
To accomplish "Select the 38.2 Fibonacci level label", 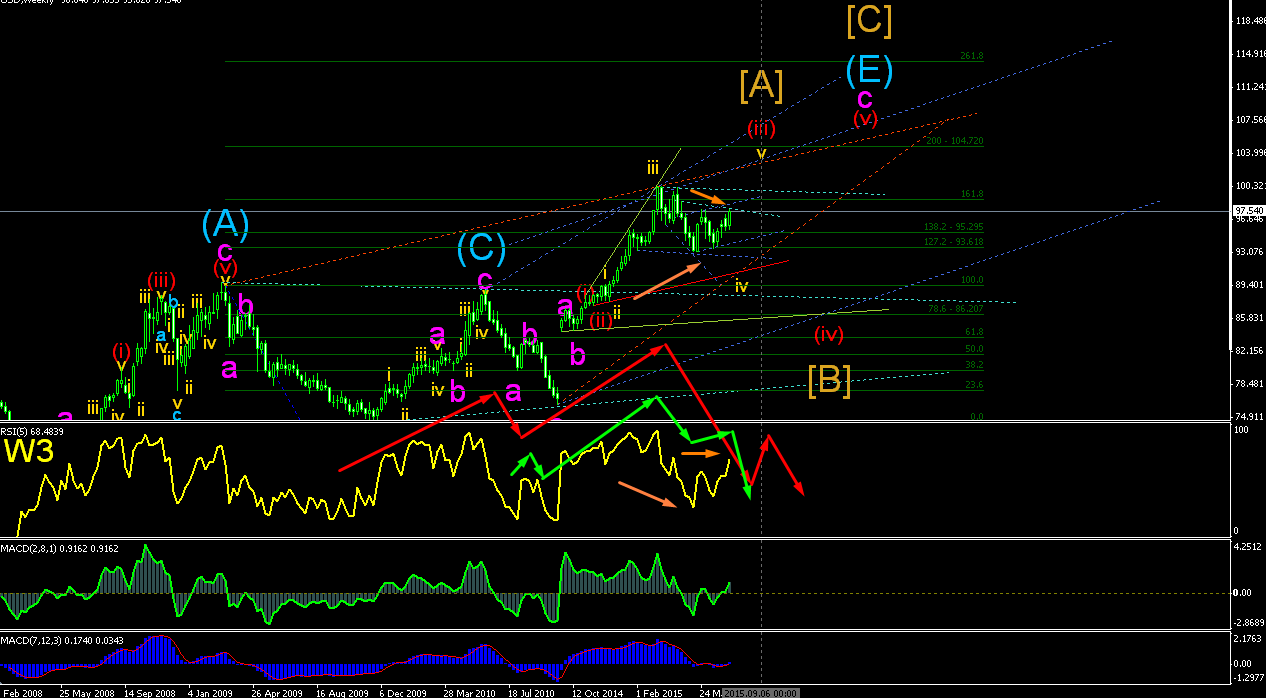I will (x=974, y=366).
